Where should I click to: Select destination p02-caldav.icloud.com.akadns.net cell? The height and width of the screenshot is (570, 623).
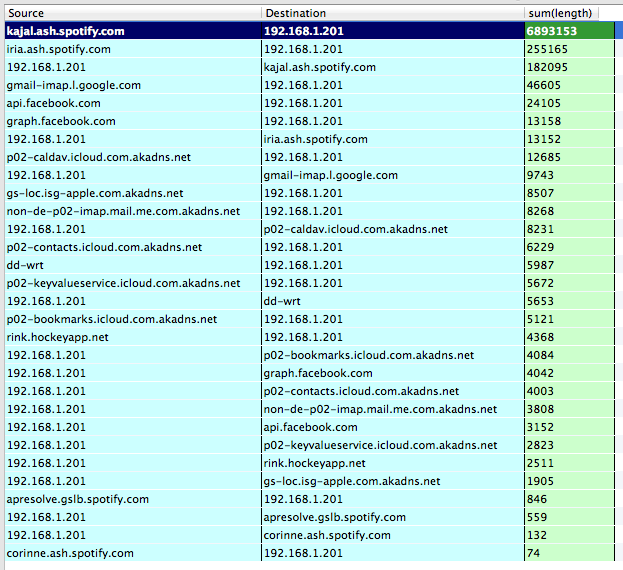coord(393,229)
